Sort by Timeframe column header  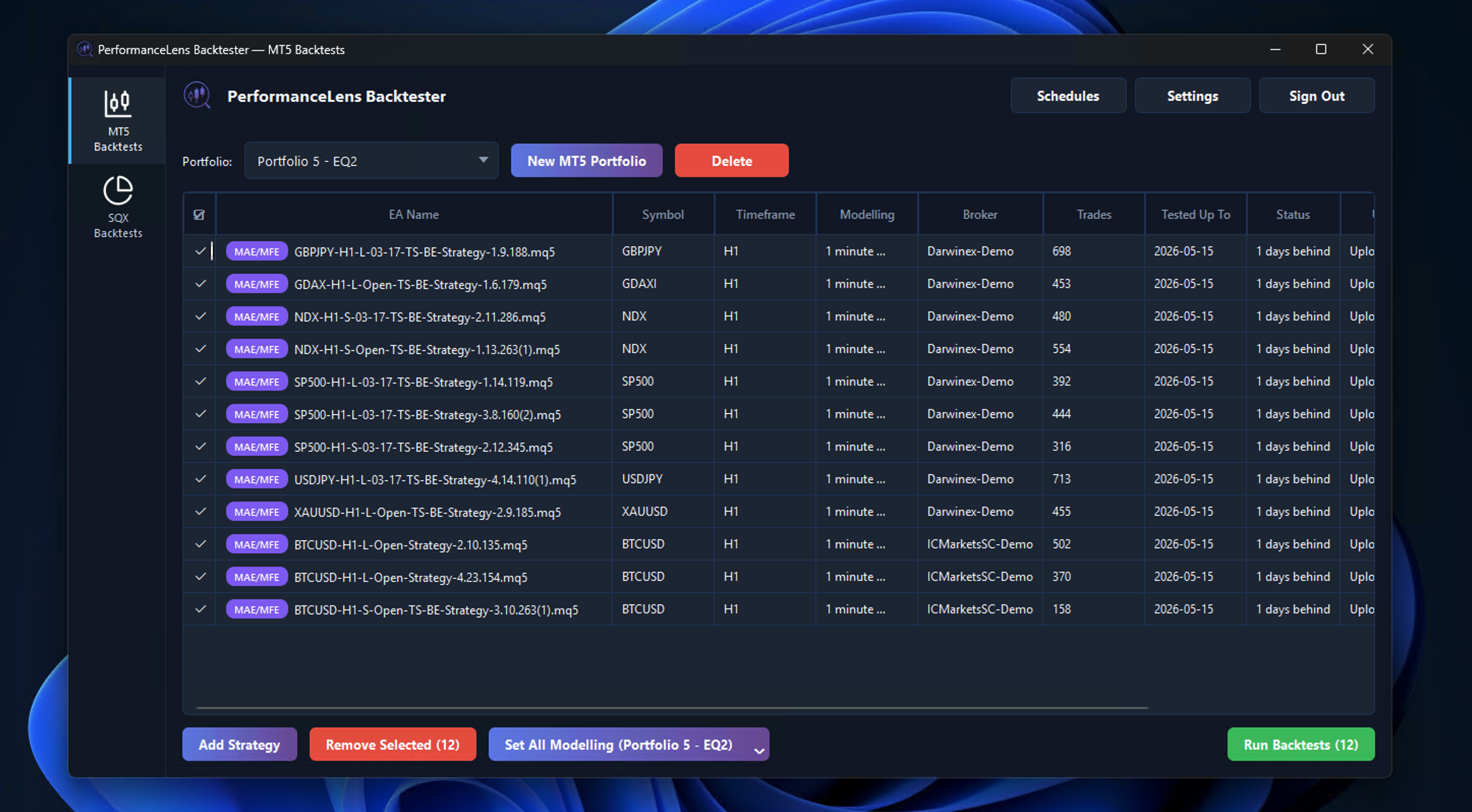[765, 215]
